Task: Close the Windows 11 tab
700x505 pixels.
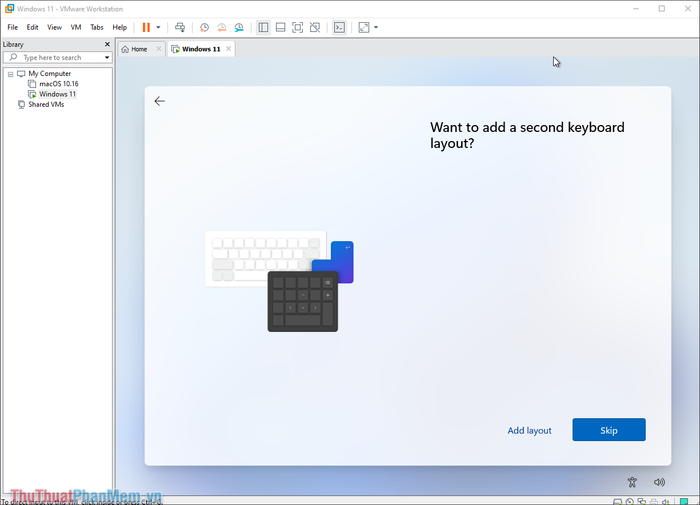Action: click(x=229, y=49)
